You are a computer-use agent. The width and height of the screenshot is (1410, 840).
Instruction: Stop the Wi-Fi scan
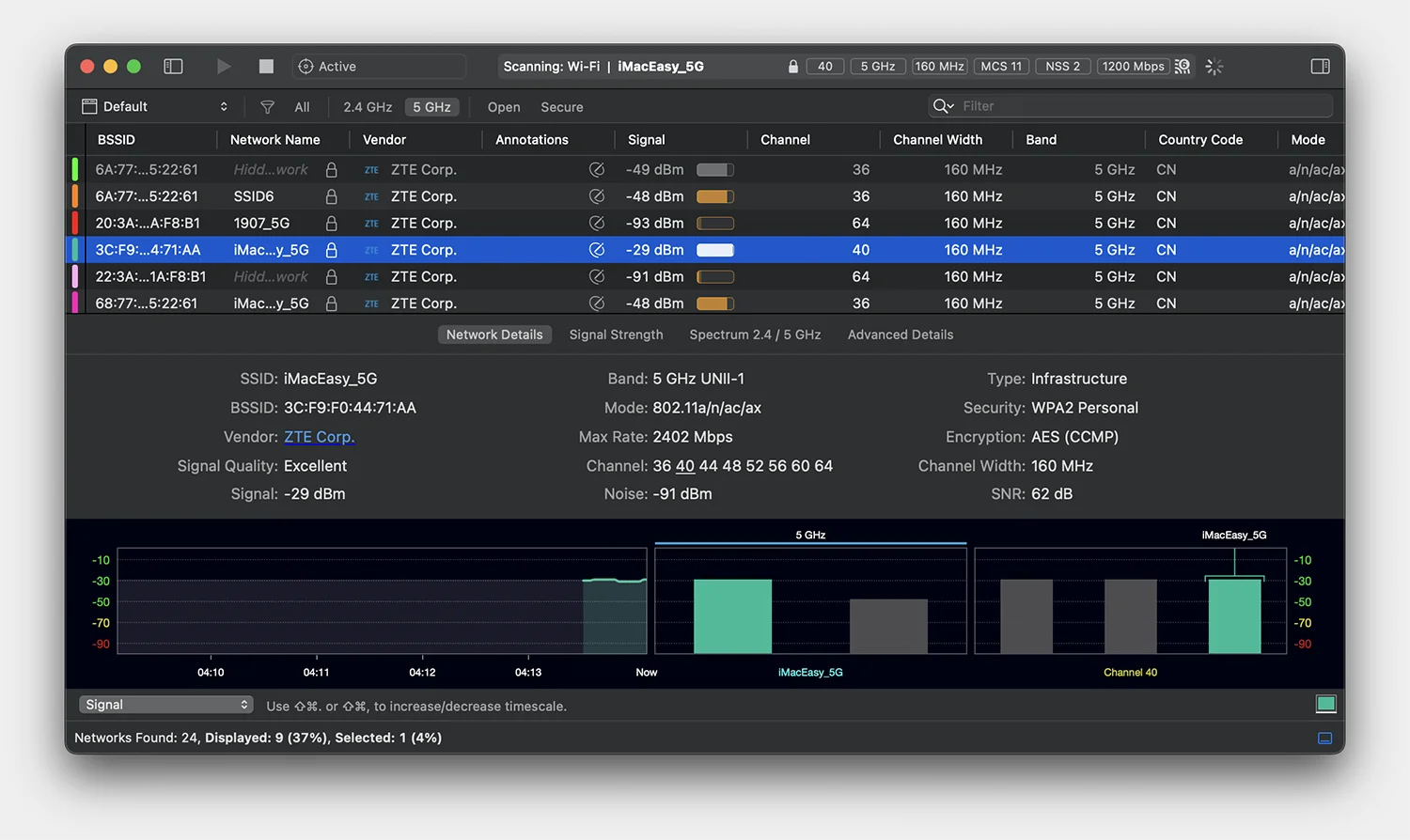click(266, 67)
